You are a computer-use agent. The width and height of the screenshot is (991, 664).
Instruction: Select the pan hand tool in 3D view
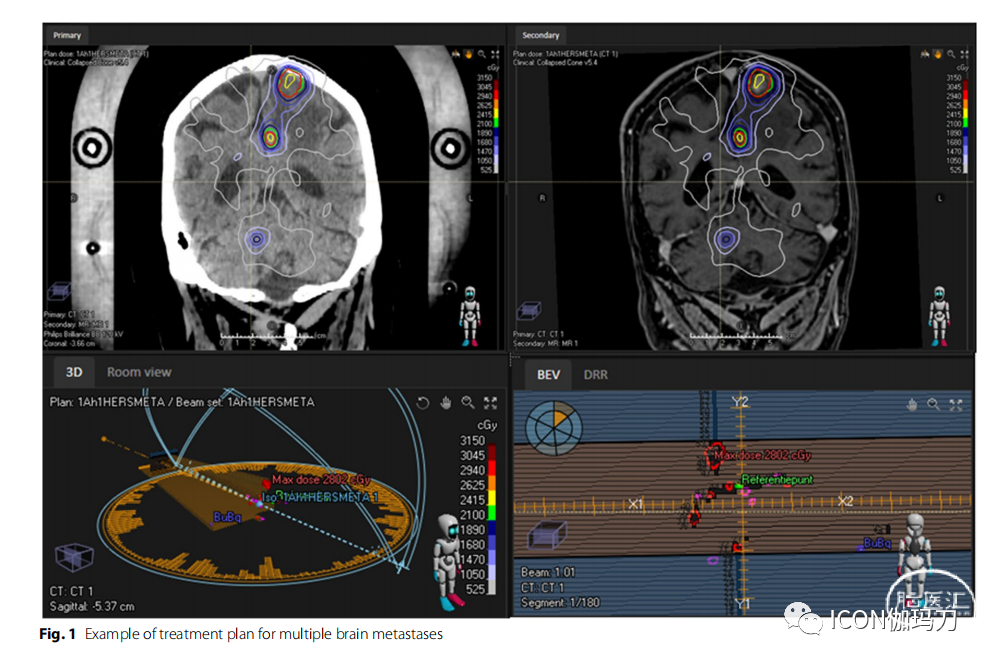click(x=446, y=403)
